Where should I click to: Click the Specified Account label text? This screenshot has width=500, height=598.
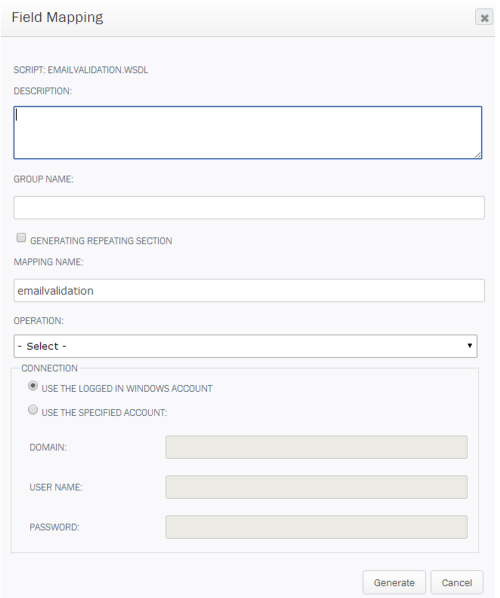click(x=105, y=413)
